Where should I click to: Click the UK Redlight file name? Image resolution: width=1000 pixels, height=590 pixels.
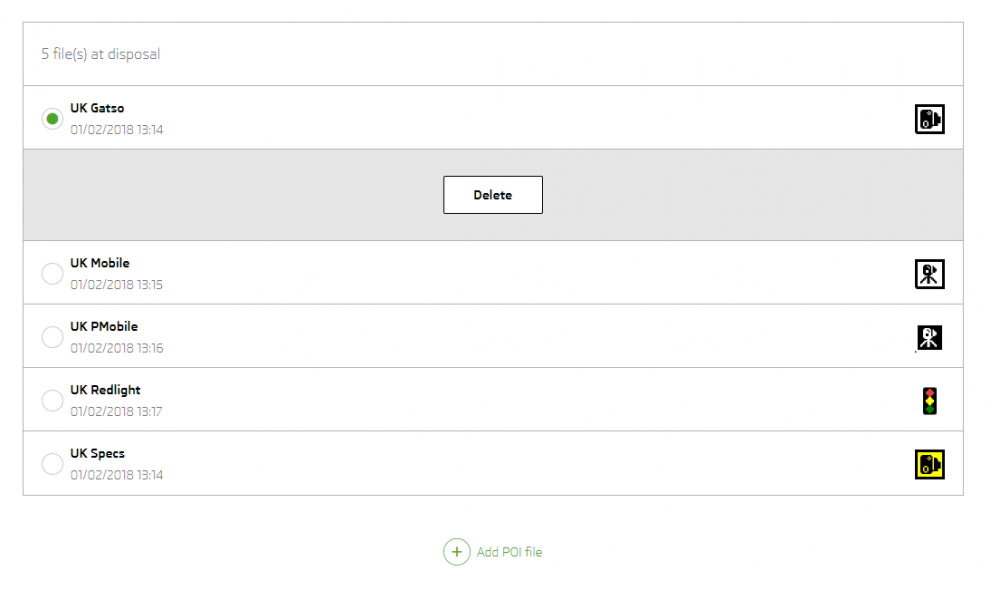pos(105,390)
